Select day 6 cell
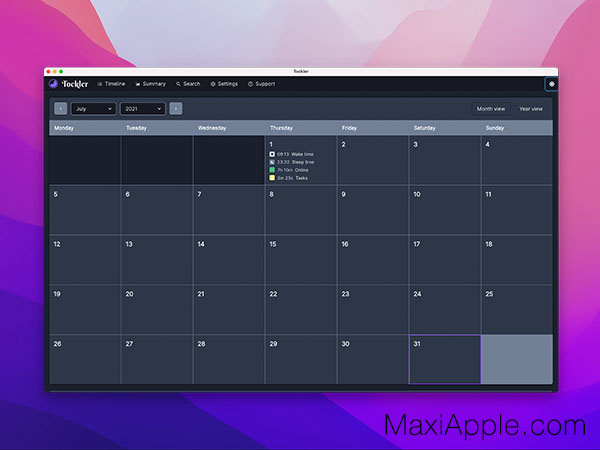Viewport: 600px width, 450px height. pos(157,210)
